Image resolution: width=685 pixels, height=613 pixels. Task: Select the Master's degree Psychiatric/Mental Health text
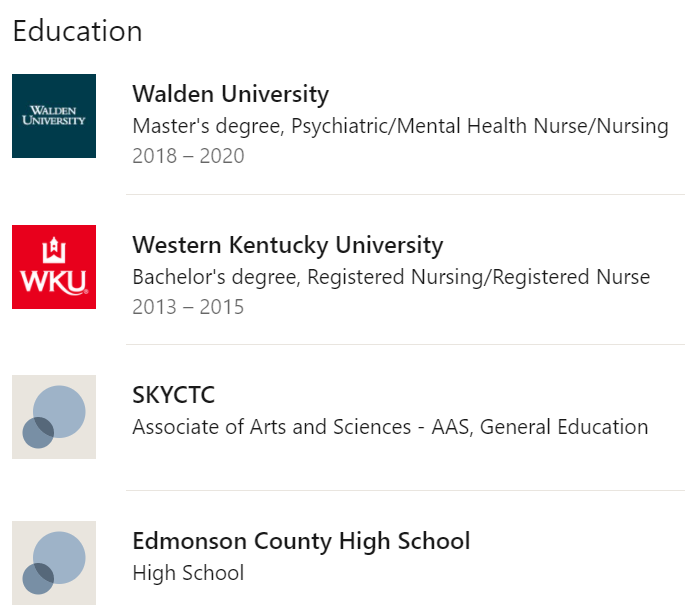point(401,126)
